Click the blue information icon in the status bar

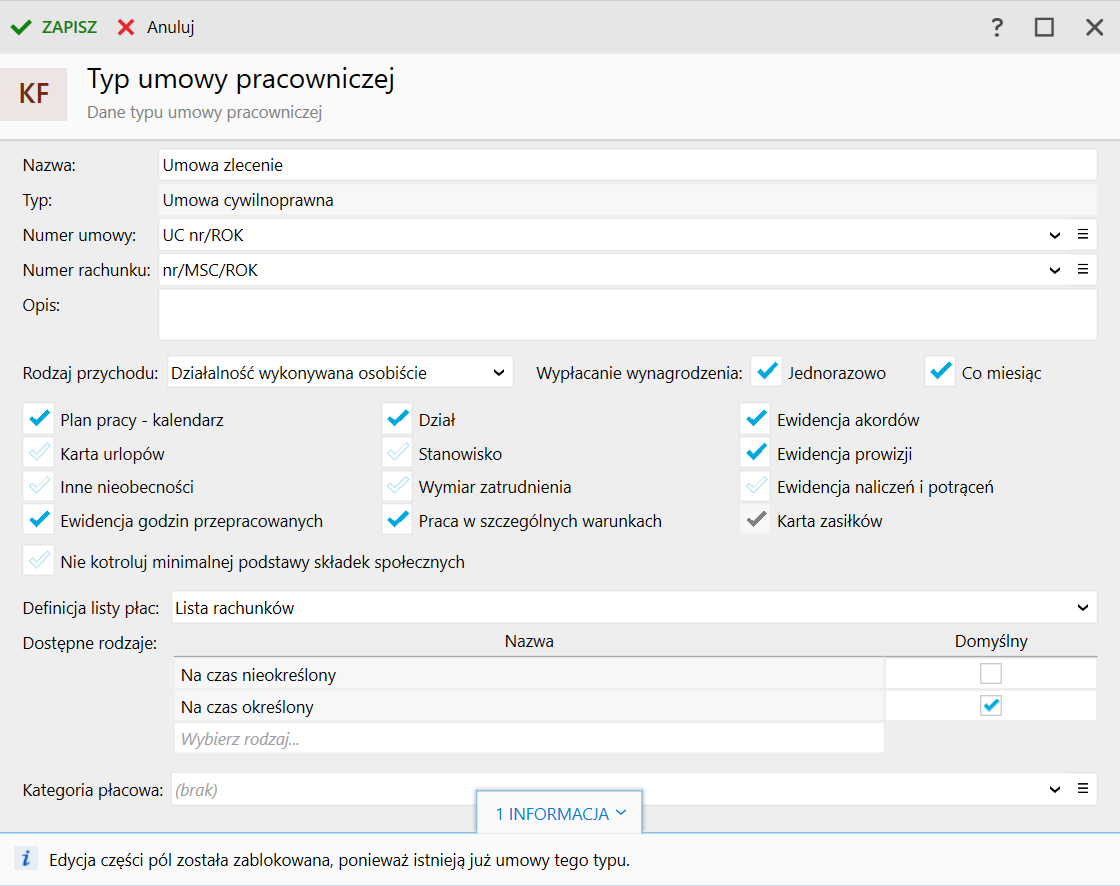coord(27,859)
